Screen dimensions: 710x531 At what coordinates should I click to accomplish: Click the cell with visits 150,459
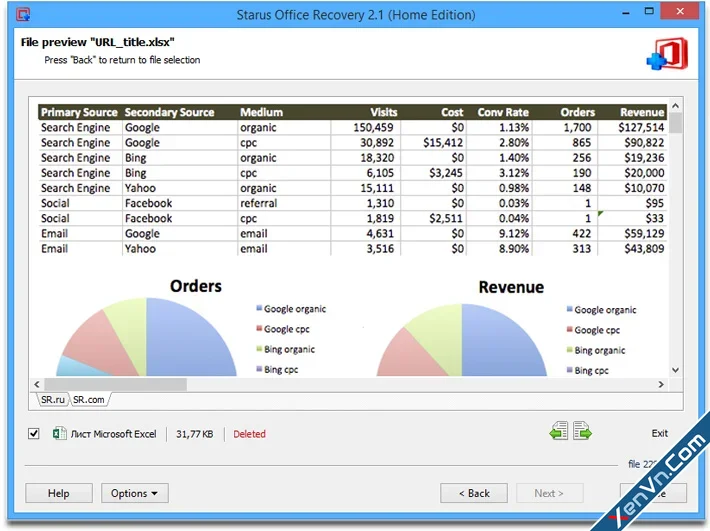pos(373,128)
